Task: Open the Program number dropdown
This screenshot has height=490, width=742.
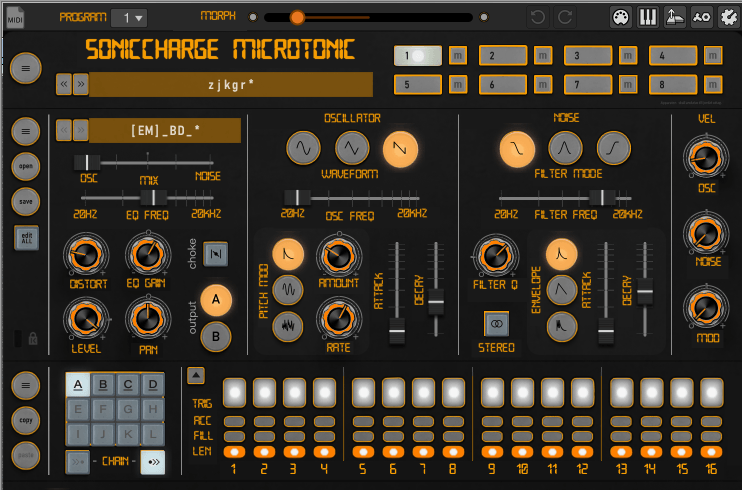Action: pos(129,18)
